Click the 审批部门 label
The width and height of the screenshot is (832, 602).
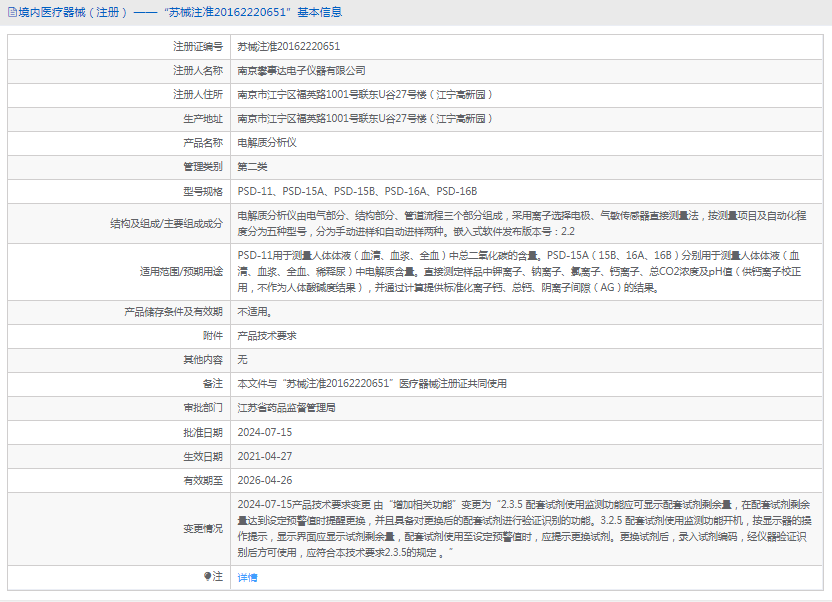[203, 408]
